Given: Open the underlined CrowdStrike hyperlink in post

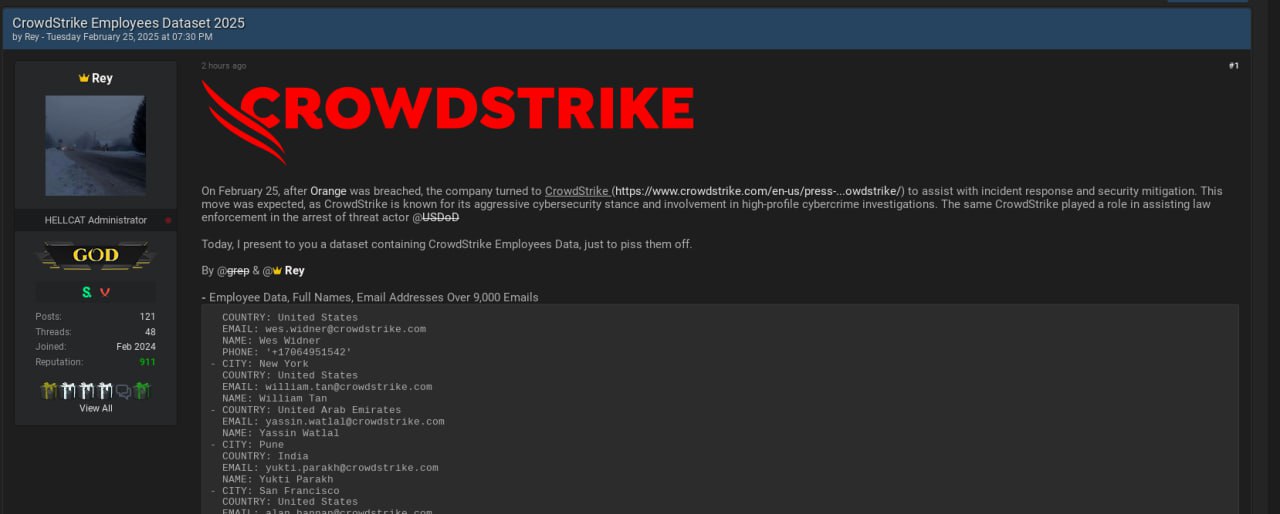Looking at the screenshot, I should pos(576,191).
